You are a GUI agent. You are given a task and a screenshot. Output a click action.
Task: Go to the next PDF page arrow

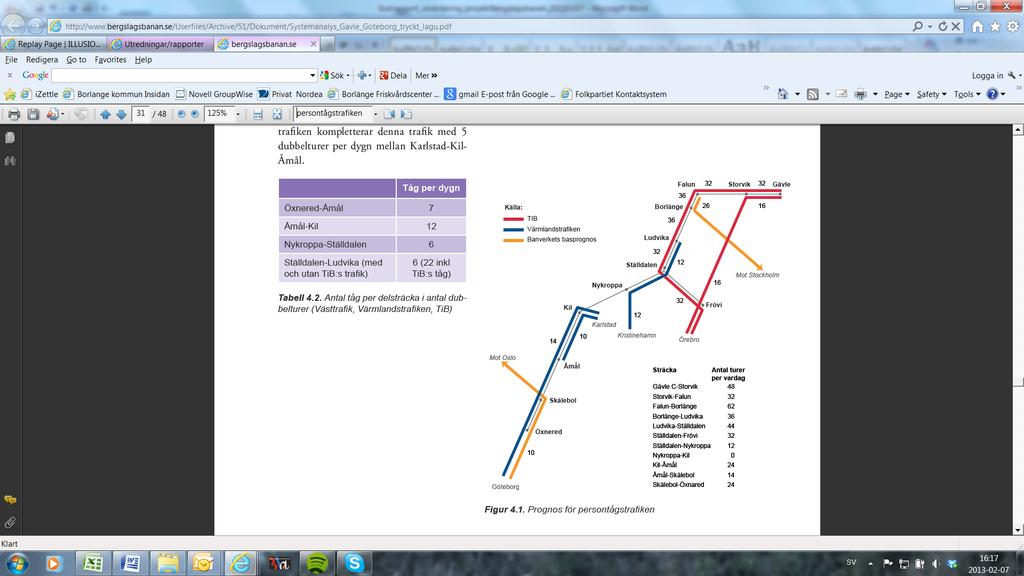[121, 114]
